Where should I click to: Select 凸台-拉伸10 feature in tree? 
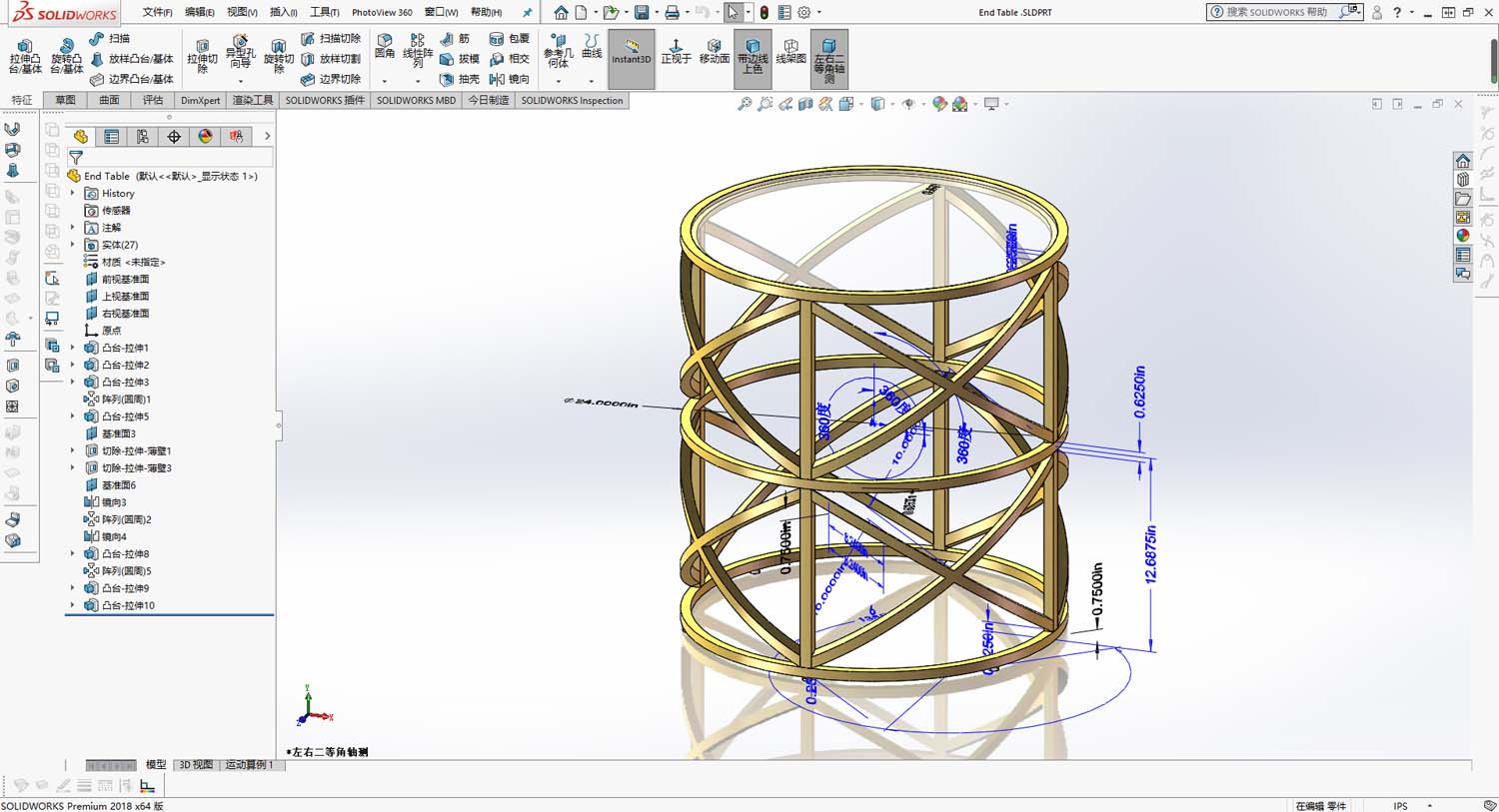128,605
